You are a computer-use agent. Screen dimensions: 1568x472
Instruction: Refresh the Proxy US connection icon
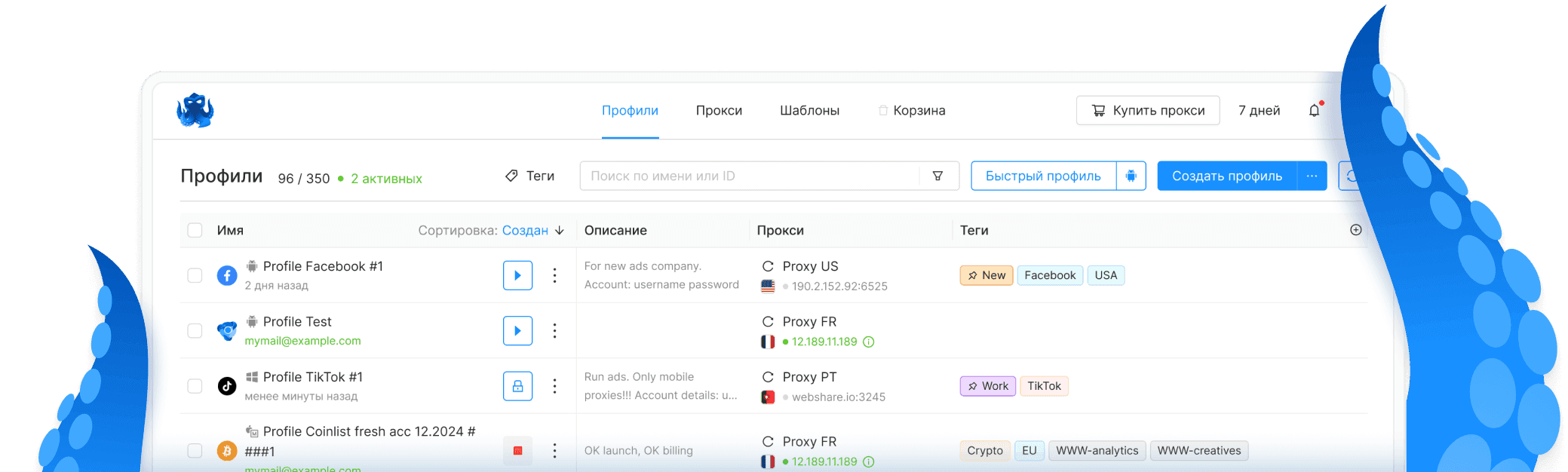tap(768, 266)
